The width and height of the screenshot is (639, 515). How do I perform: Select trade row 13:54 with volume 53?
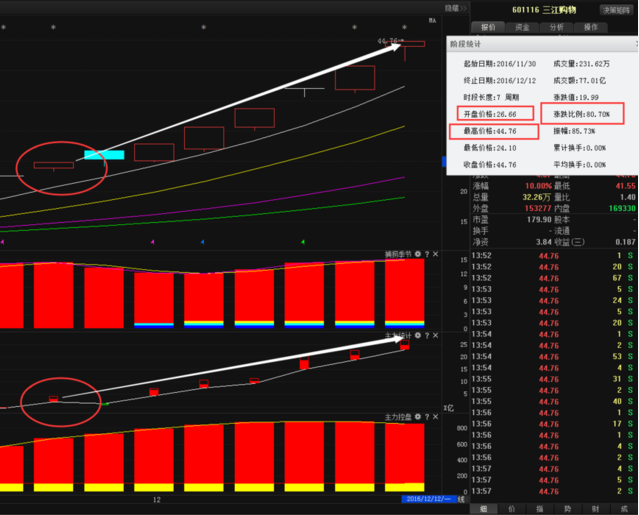point(553,357)
